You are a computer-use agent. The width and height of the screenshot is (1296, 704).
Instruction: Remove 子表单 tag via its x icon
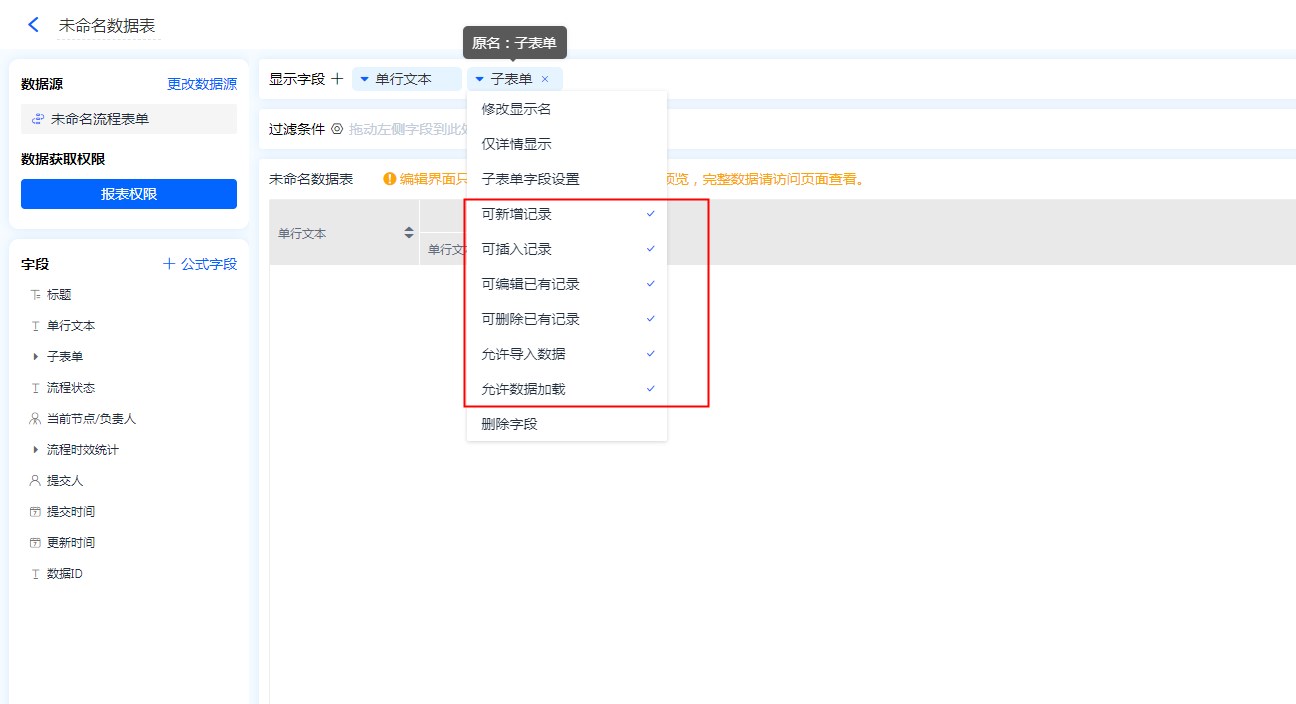point(545,79)
